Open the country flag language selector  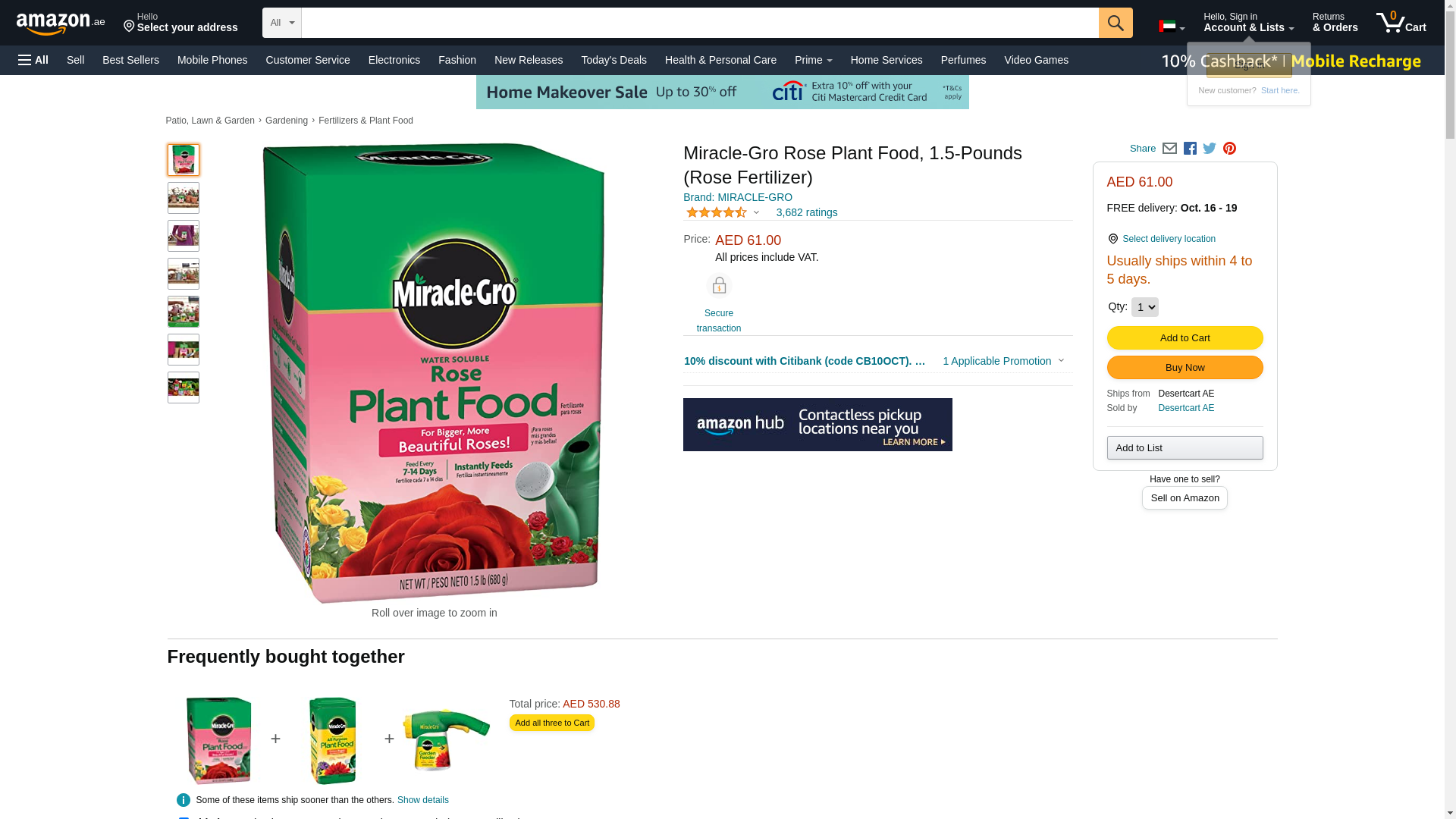pos(1171,27)
